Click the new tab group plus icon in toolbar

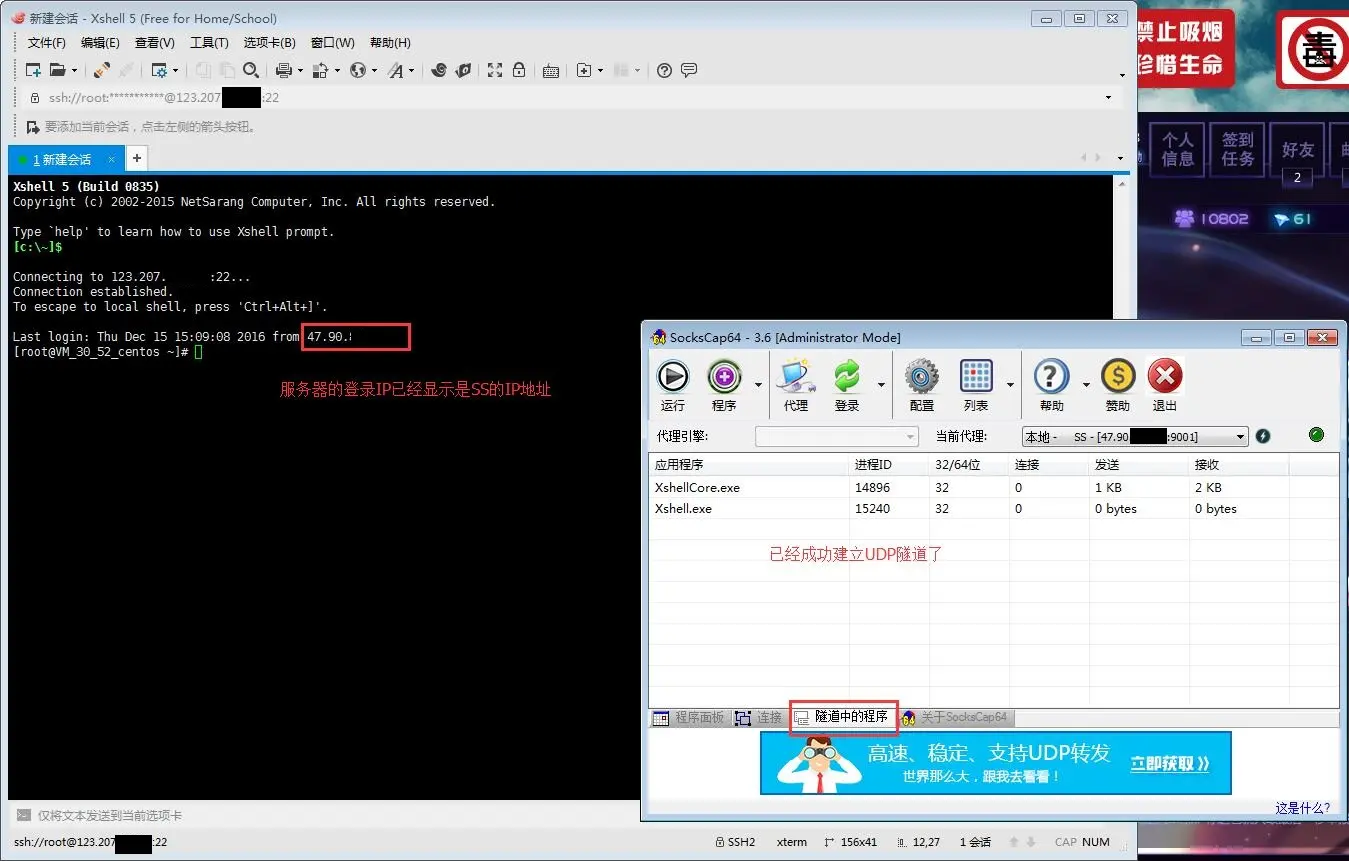584,70
